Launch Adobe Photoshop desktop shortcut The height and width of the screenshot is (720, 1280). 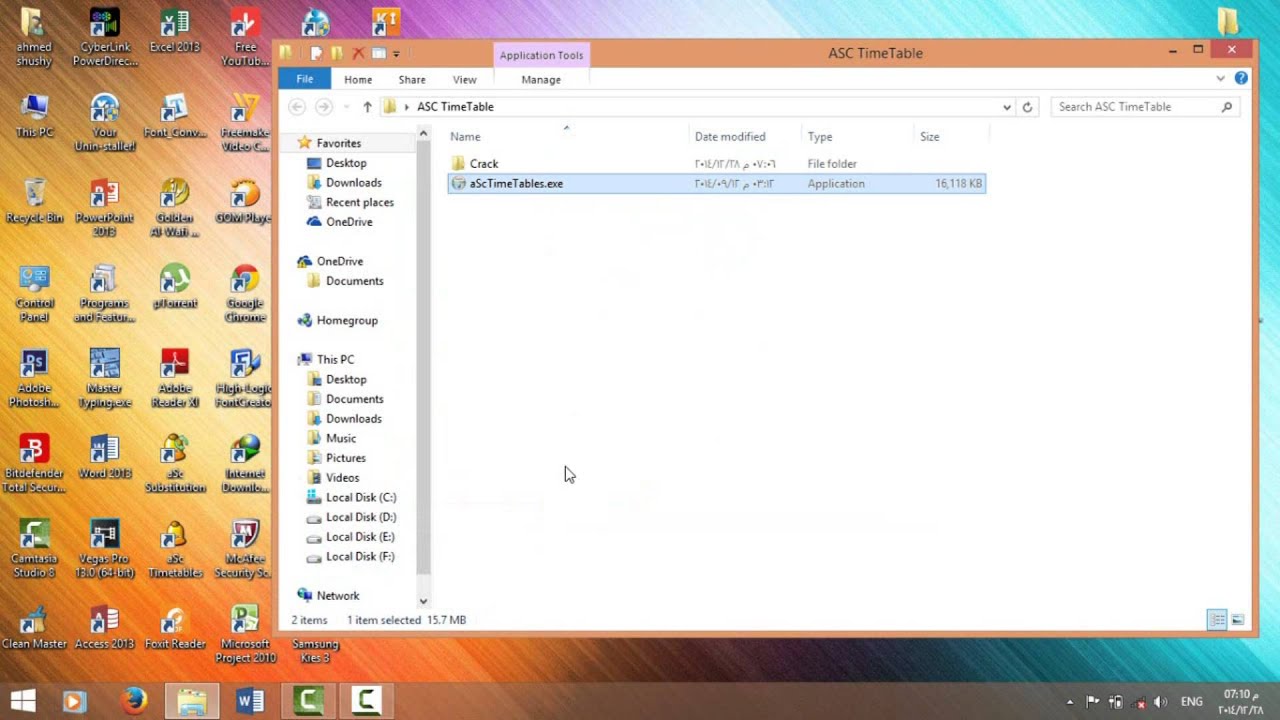click(34, 379)
